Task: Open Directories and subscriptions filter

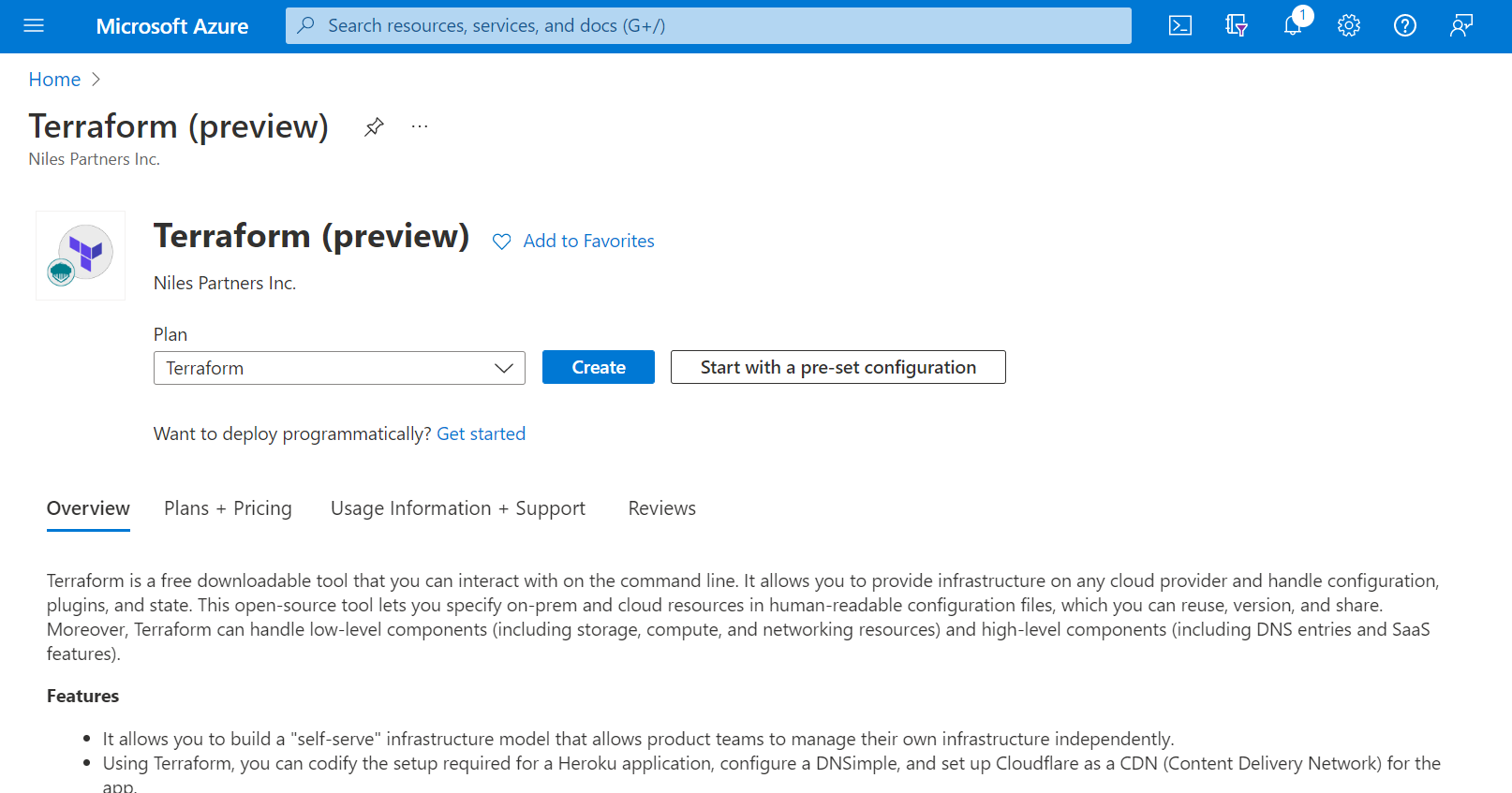Action: (x=1237, y=25)
